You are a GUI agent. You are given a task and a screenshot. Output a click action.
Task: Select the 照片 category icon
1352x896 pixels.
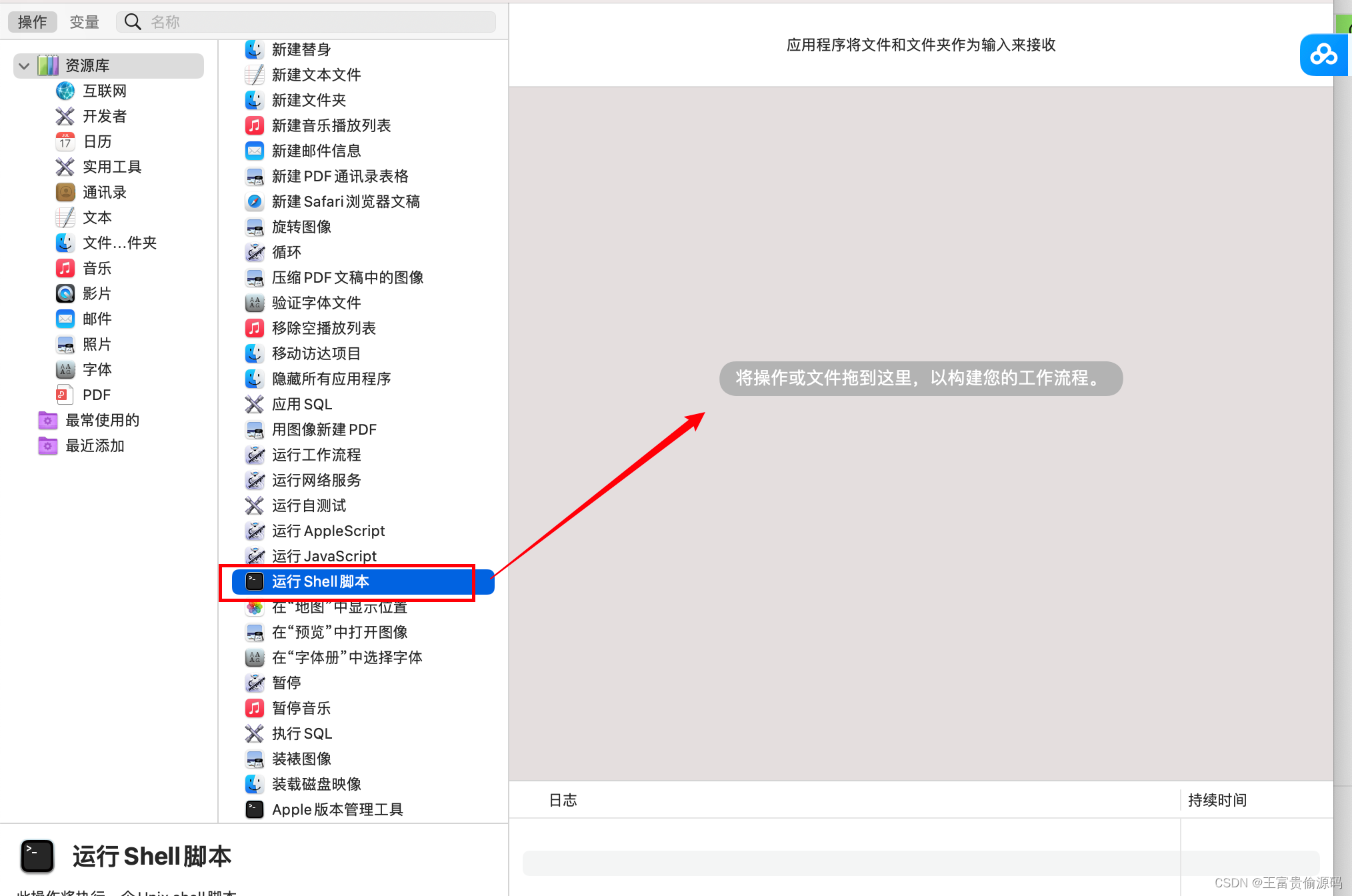(65, 344)
